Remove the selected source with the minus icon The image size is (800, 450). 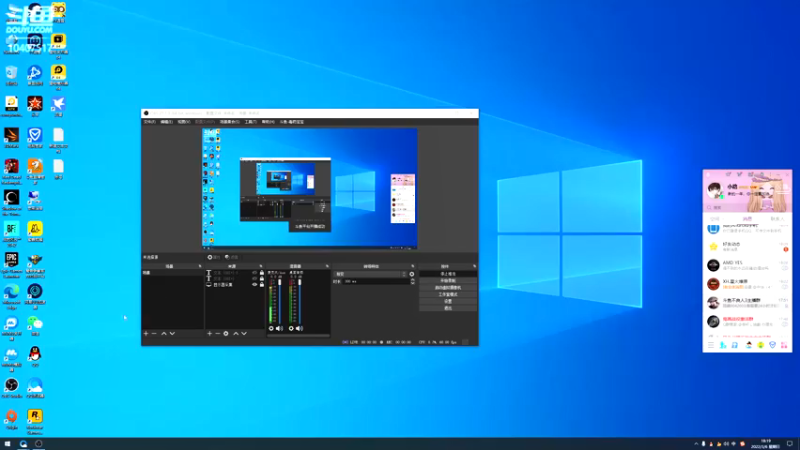coord(217,334)
